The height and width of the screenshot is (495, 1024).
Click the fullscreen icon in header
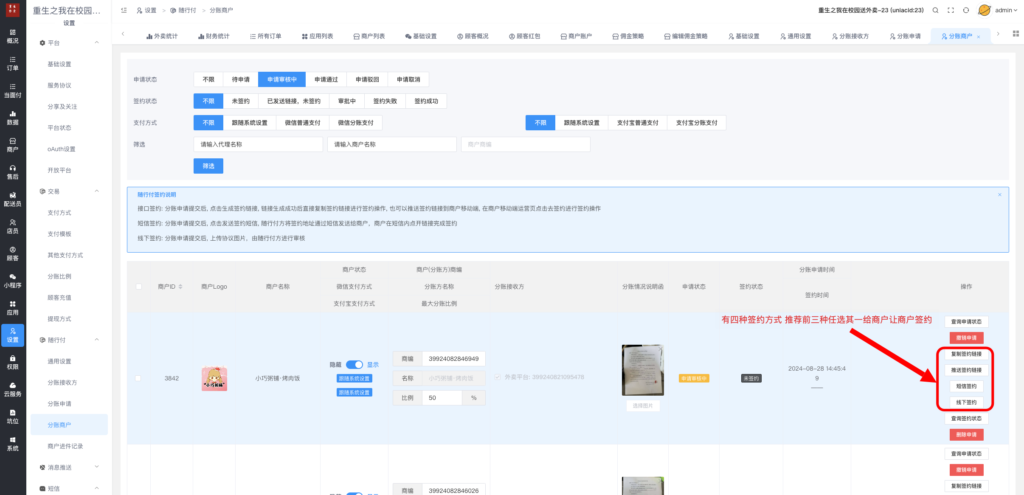point(951,10)
